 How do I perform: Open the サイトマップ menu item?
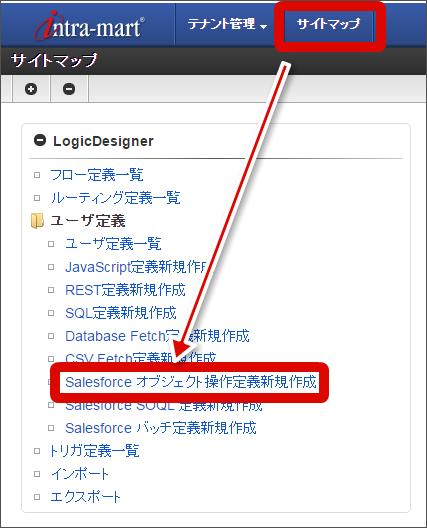click(x=328, y=24)
